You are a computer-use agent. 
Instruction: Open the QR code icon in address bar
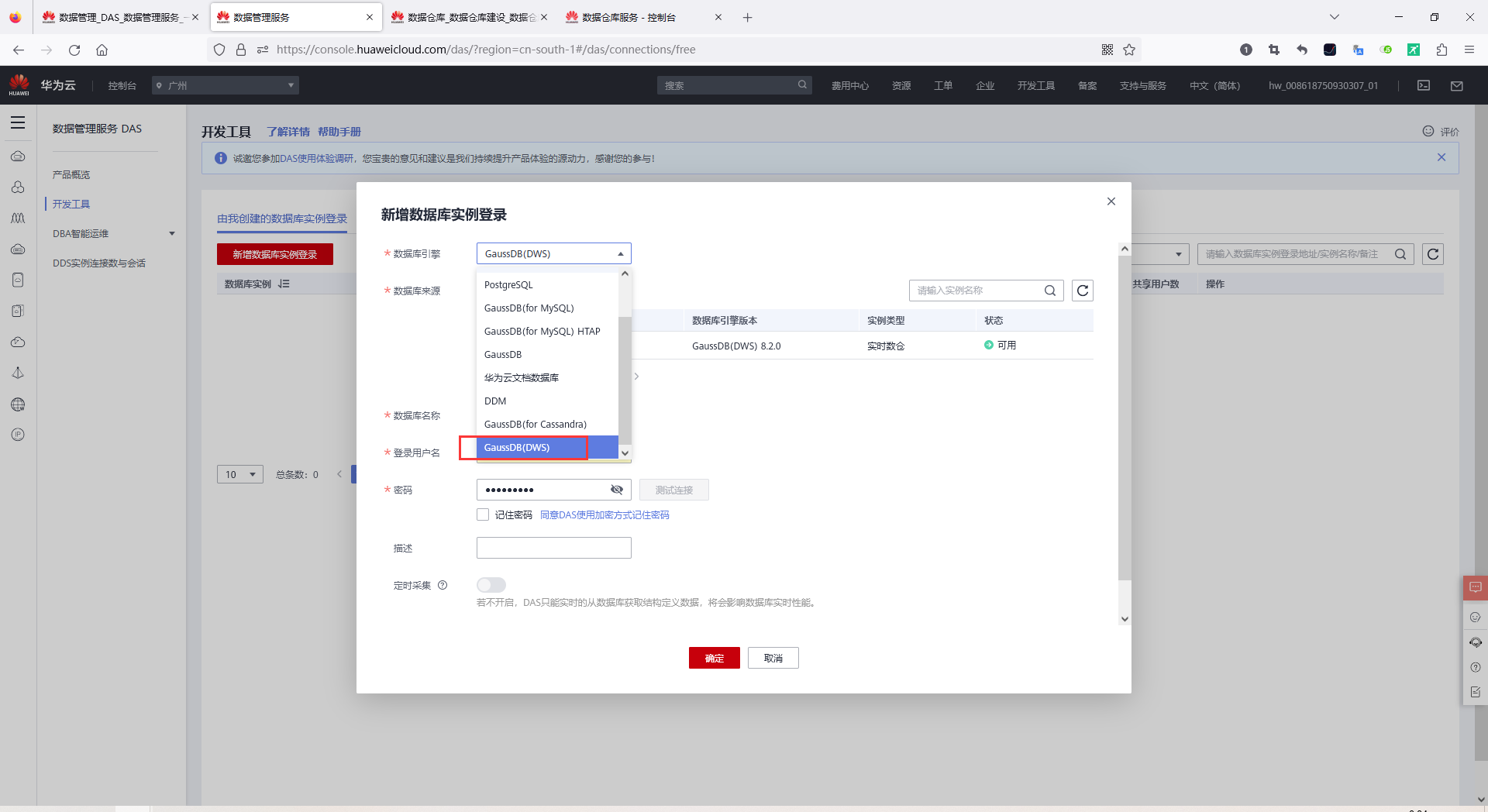pos(1107,50)
